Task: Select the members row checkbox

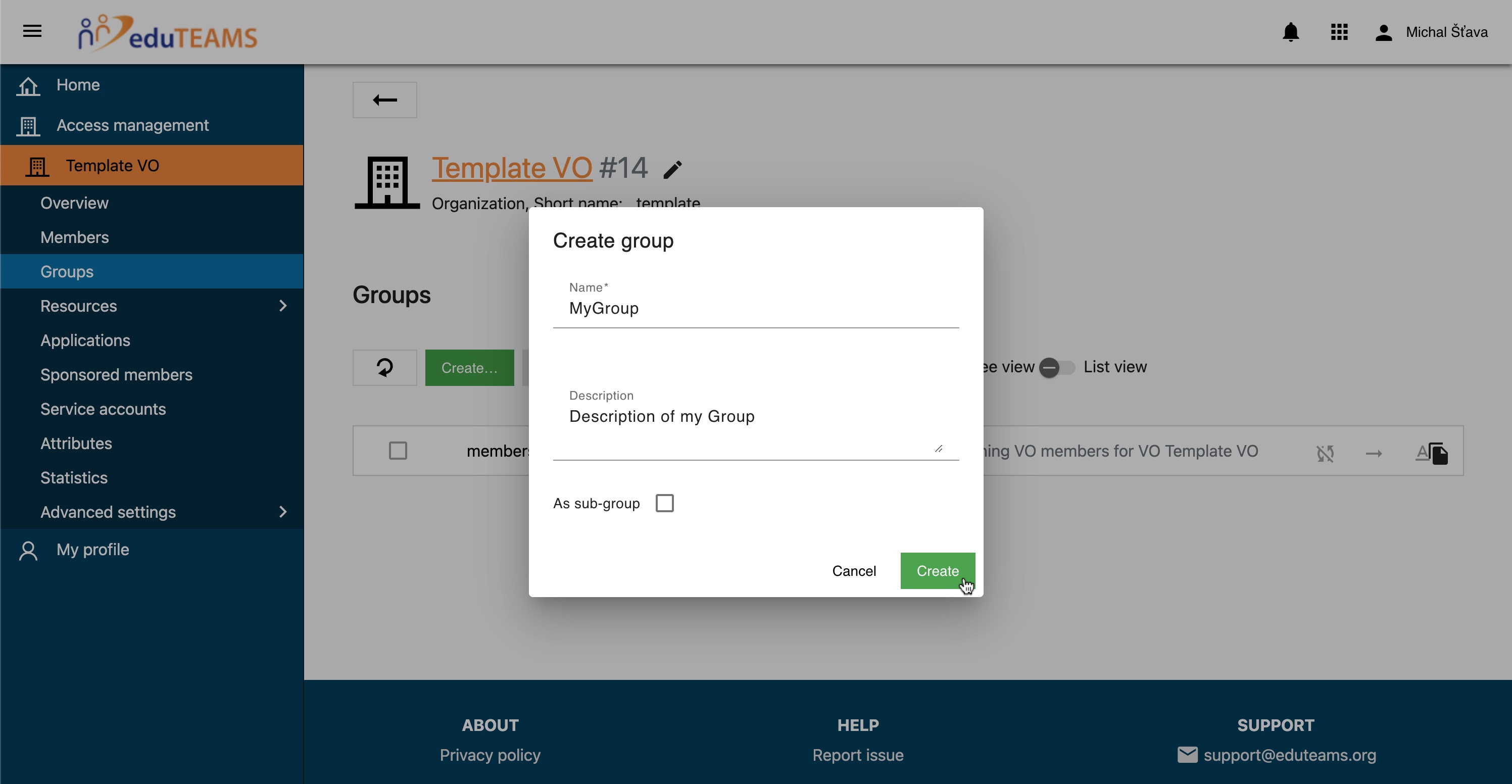Action: (x=398, y=451)
